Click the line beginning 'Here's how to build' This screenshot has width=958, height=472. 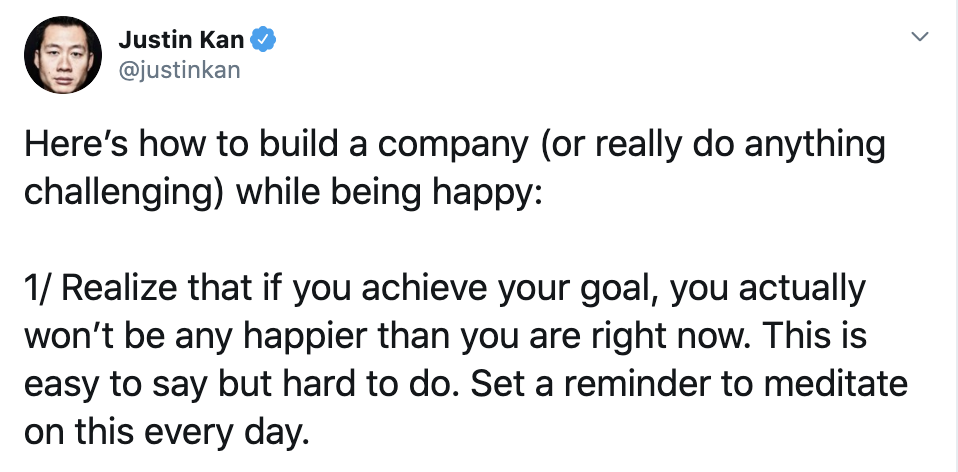coord(455,145)
